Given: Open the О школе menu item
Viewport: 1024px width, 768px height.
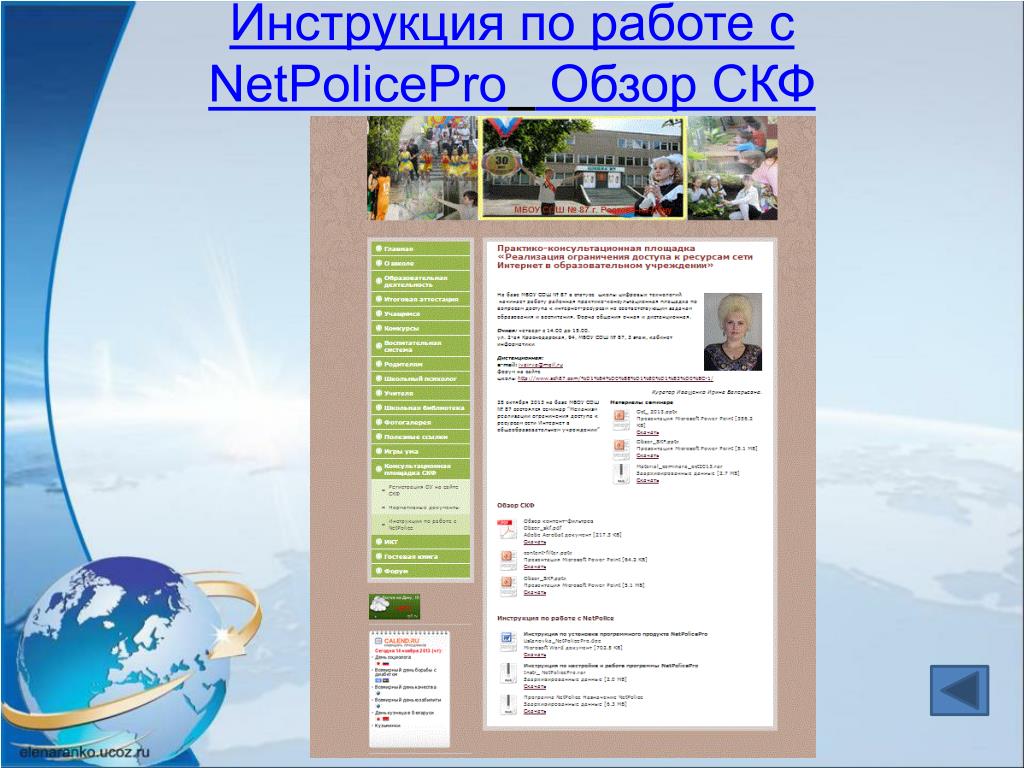Looking at the screenshot, I should click(421, 263).
